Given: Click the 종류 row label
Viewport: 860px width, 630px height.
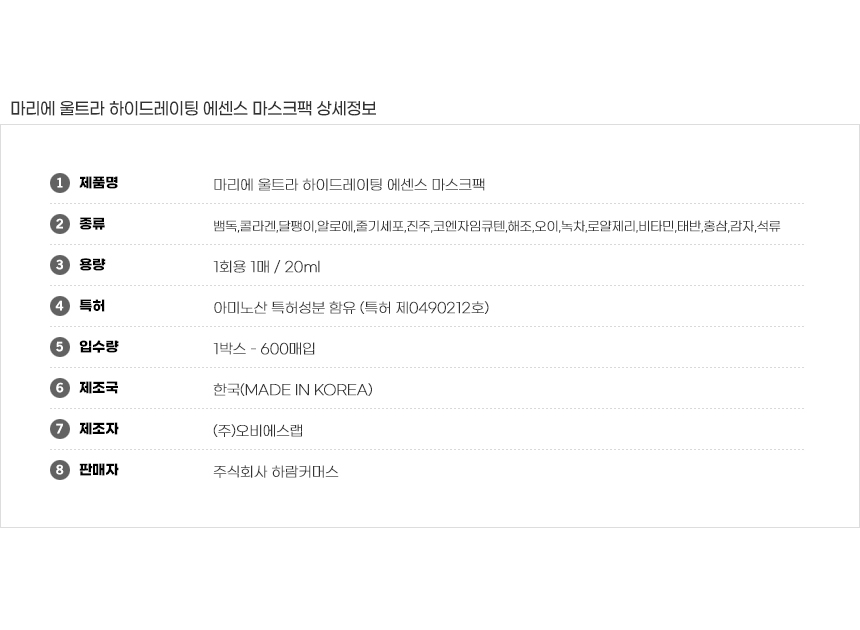Looking at the screenshot, I should coord(92,224).
